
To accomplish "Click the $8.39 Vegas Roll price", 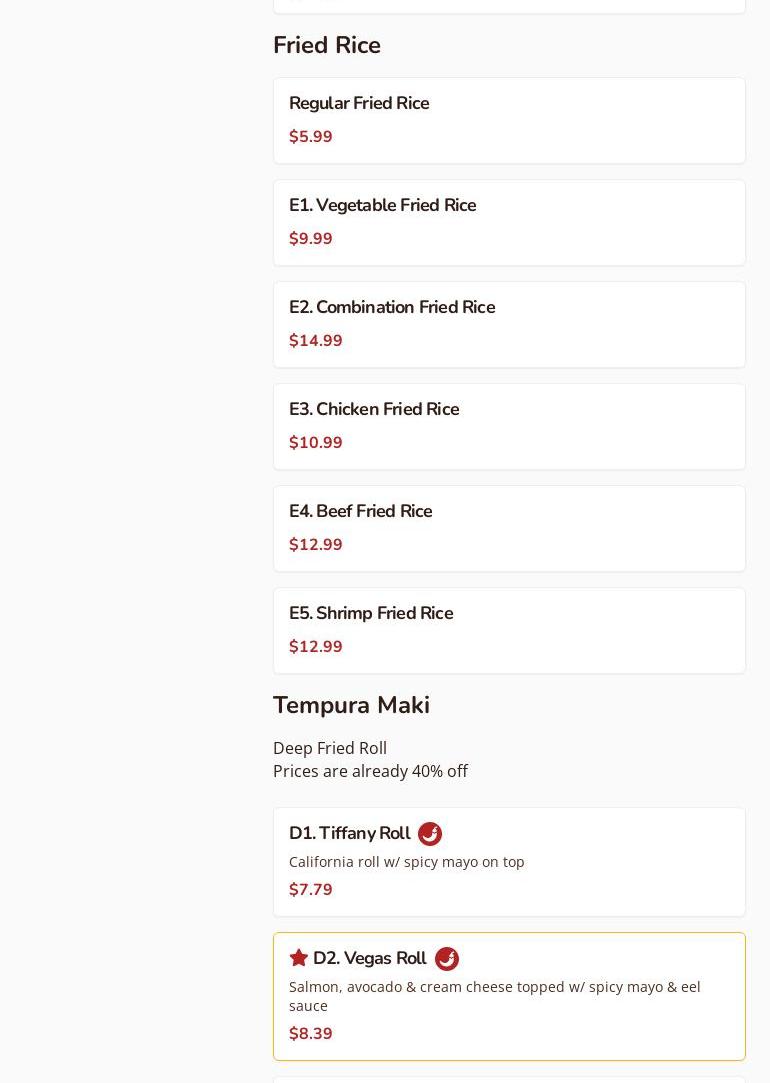I will tap(311, 1033).
